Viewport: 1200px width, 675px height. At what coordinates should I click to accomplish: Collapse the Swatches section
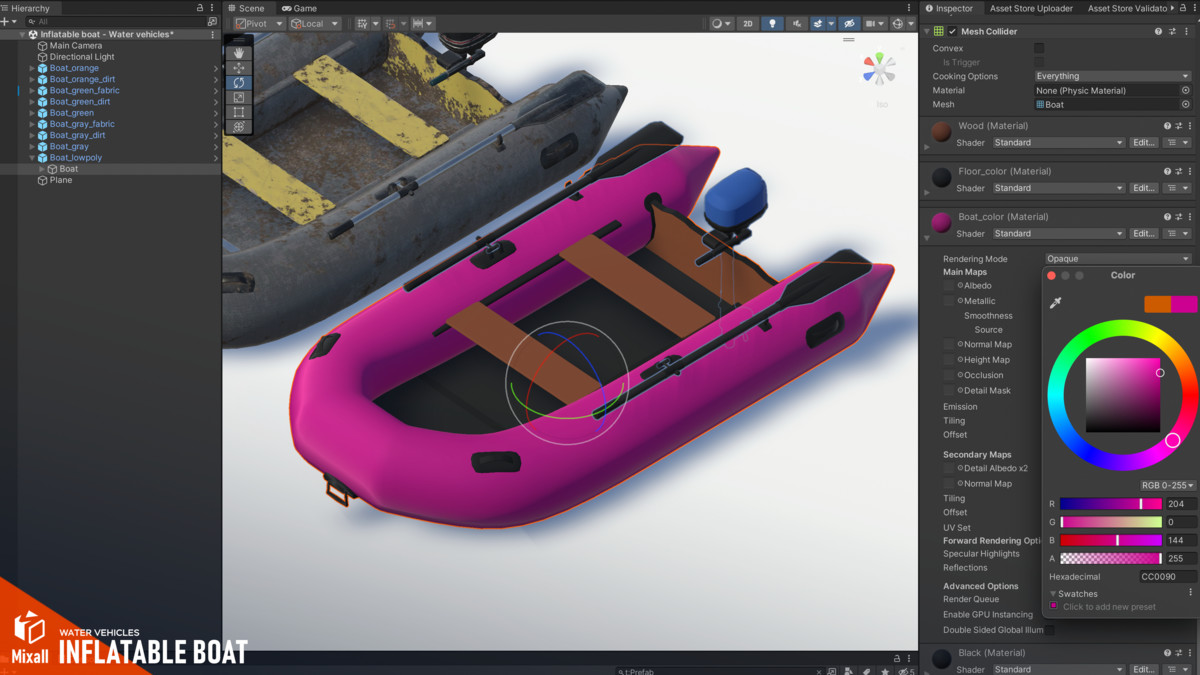[x=1053, y=594]
